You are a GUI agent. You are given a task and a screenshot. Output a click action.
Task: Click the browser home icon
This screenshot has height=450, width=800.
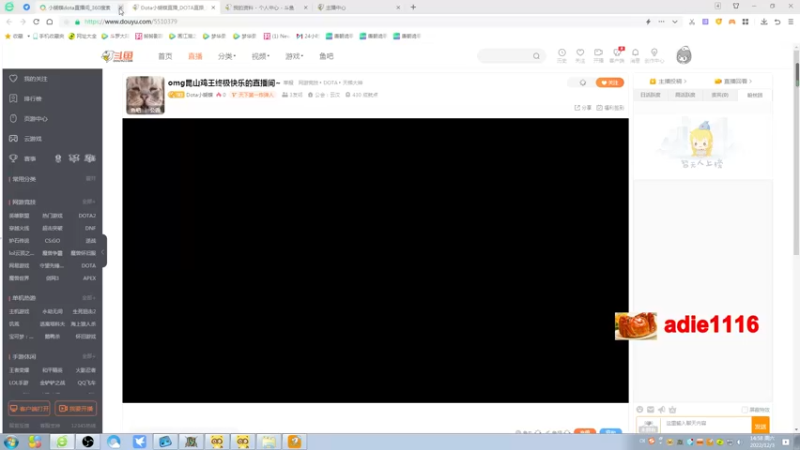(x=49, y=22)
